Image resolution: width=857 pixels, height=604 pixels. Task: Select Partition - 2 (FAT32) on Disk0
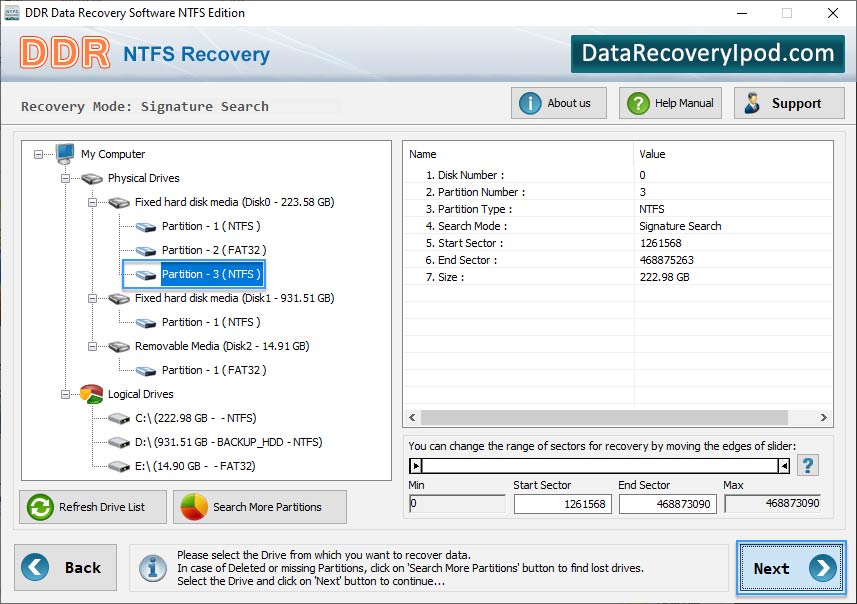[x=214, y=250]
